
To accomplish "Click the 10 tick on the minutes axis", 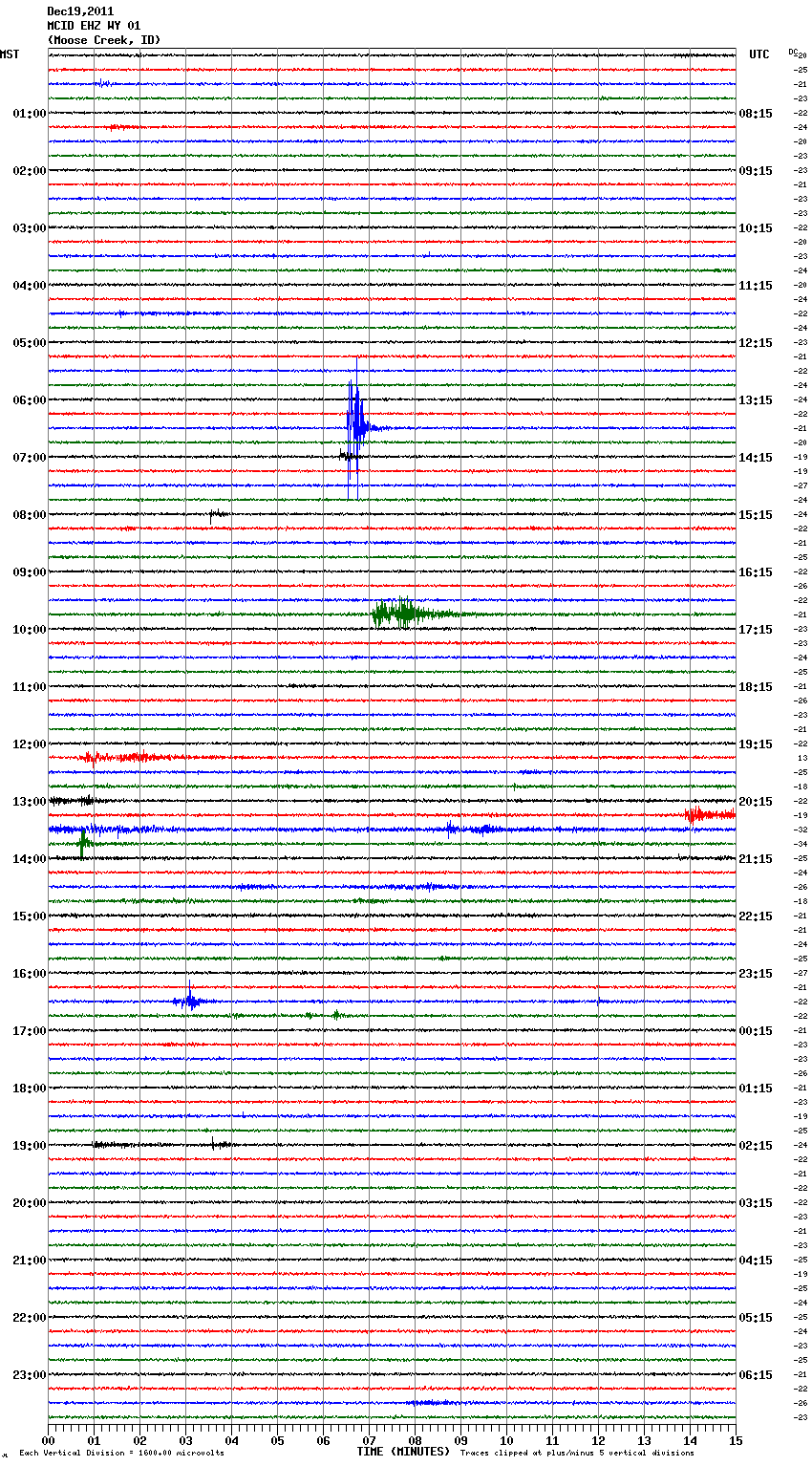I will click(507, 1440).
